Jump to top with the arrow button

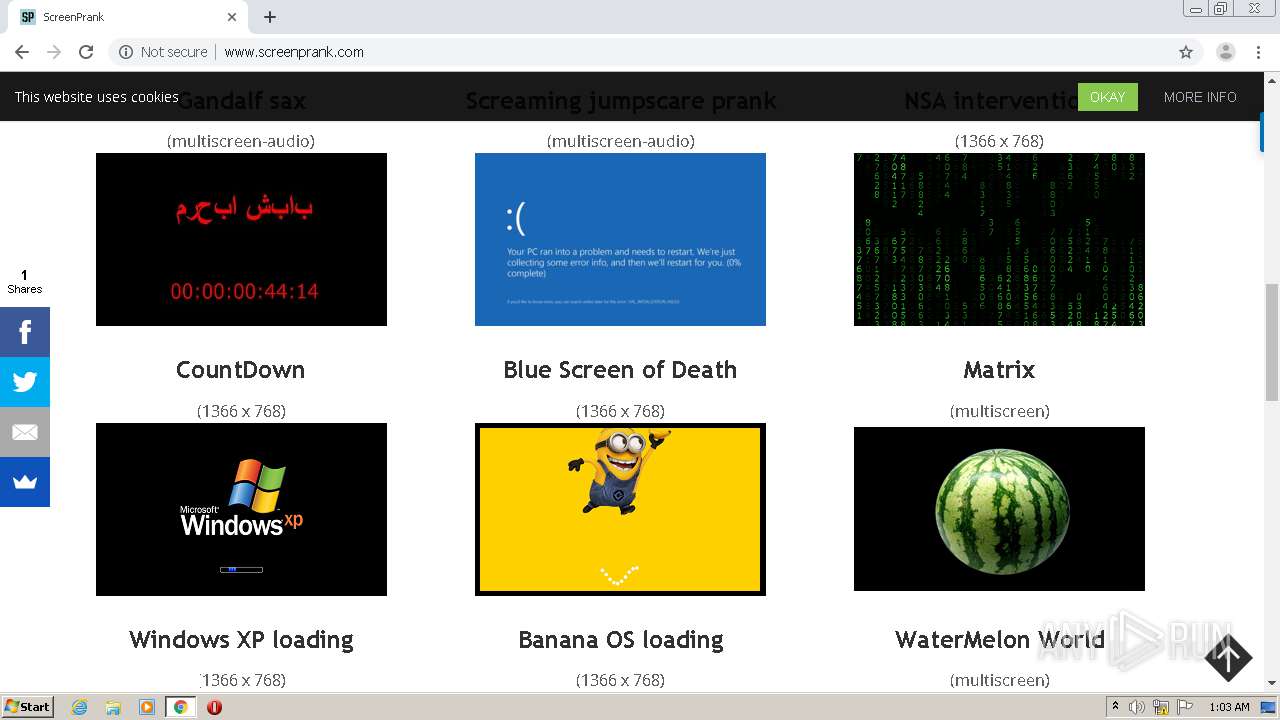coord(1228,658)
